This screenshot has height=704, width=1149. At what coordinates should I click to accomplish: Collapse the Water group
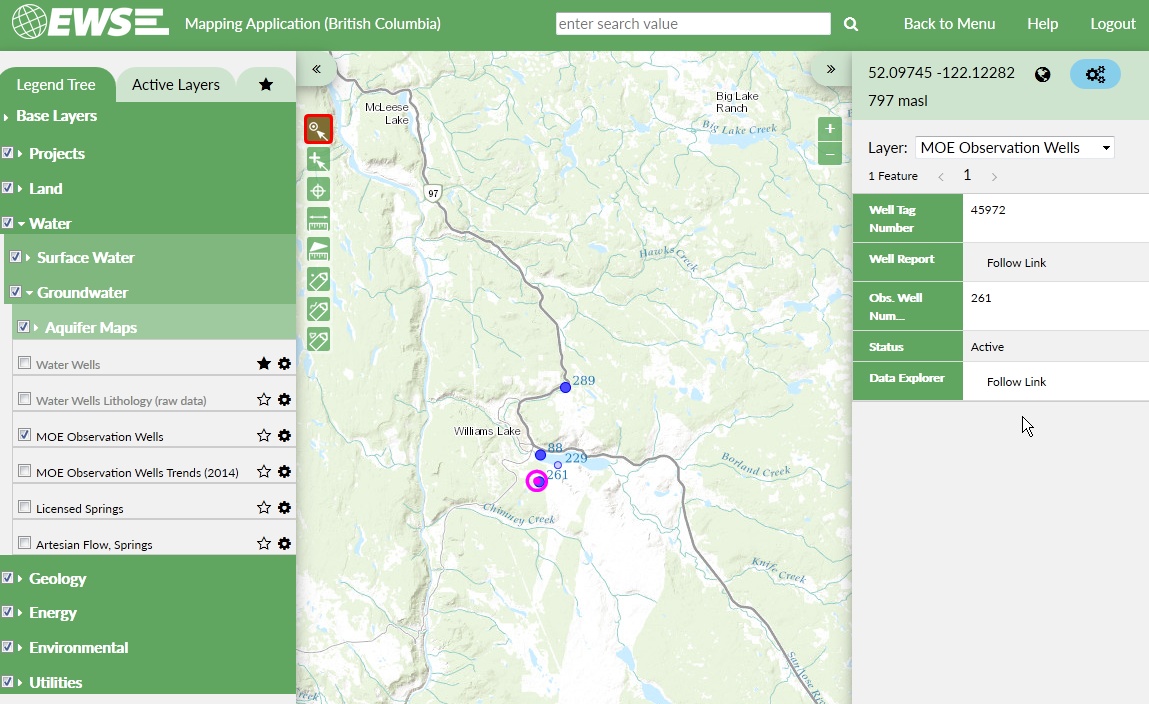[x=21, y=224]
